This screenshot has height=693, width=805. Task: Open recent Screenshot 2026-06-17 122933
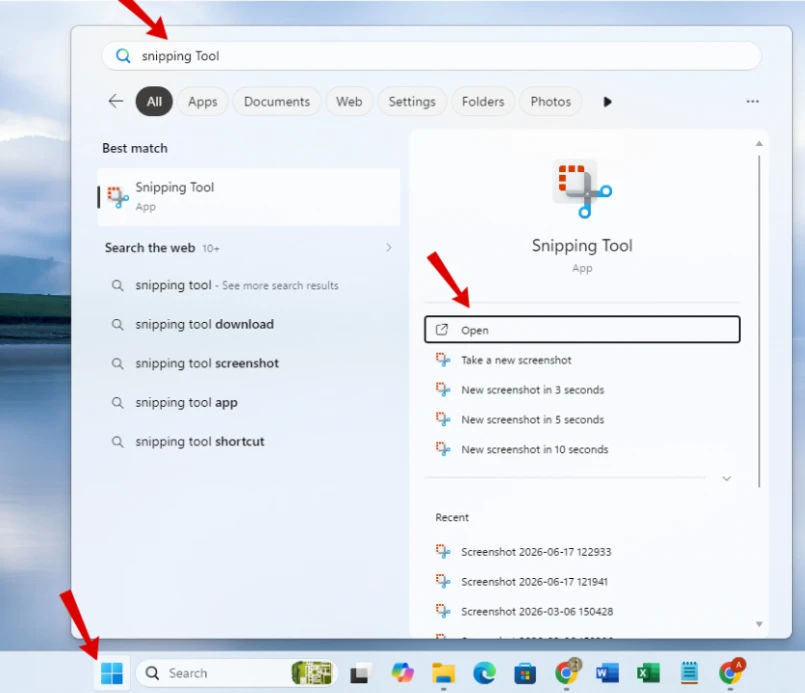582,552
